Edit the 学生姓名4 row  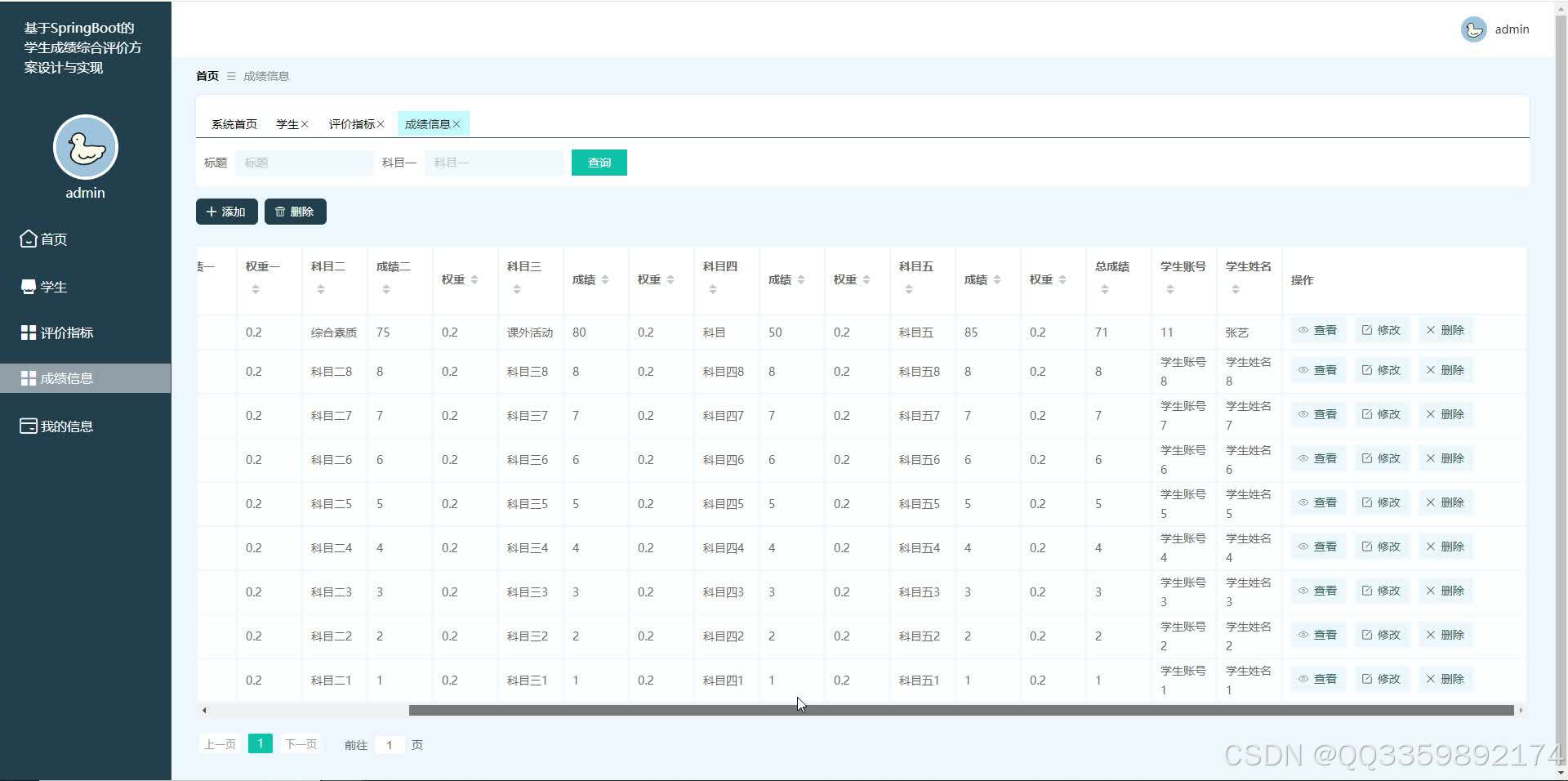click(1381, 547)
